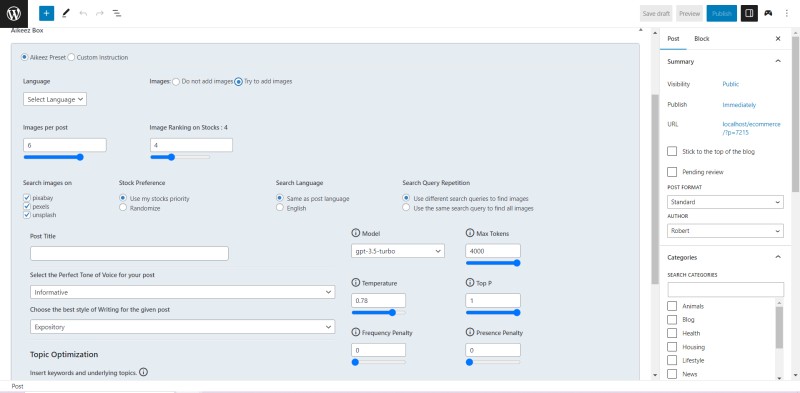This screenshot has width=800, height=393.
Task: Open the gpt-3.5-turbo model dropdown
Action: click(398, 251)
